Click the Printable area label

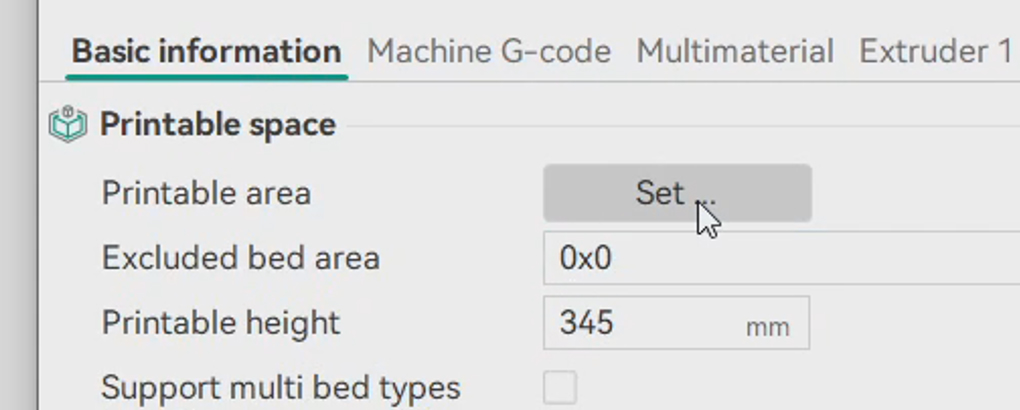tap(206, 193)
